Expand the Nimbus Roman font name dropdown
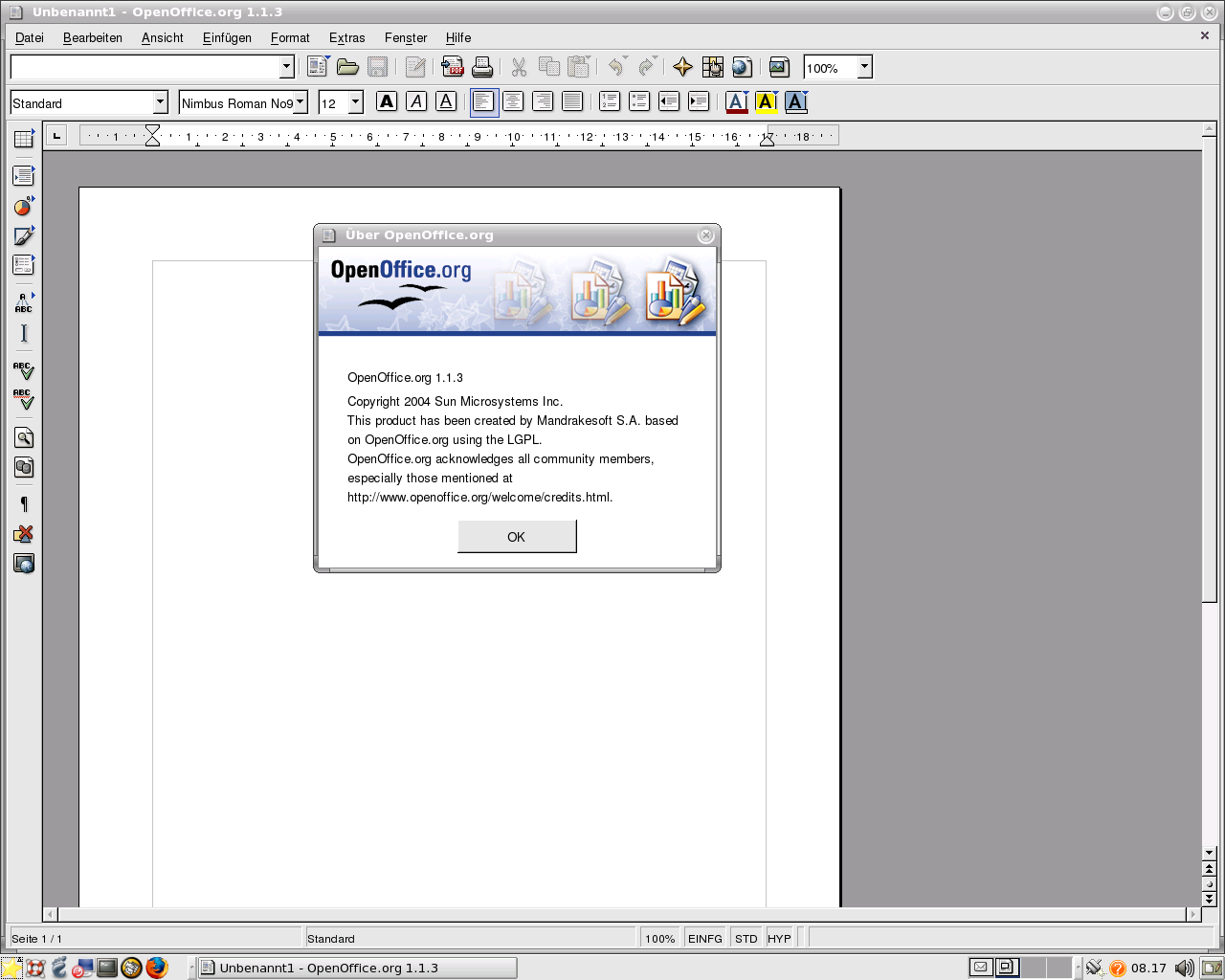Image resolution: width=1225 pixels, height=980 pixels. [x=301, y=102]
